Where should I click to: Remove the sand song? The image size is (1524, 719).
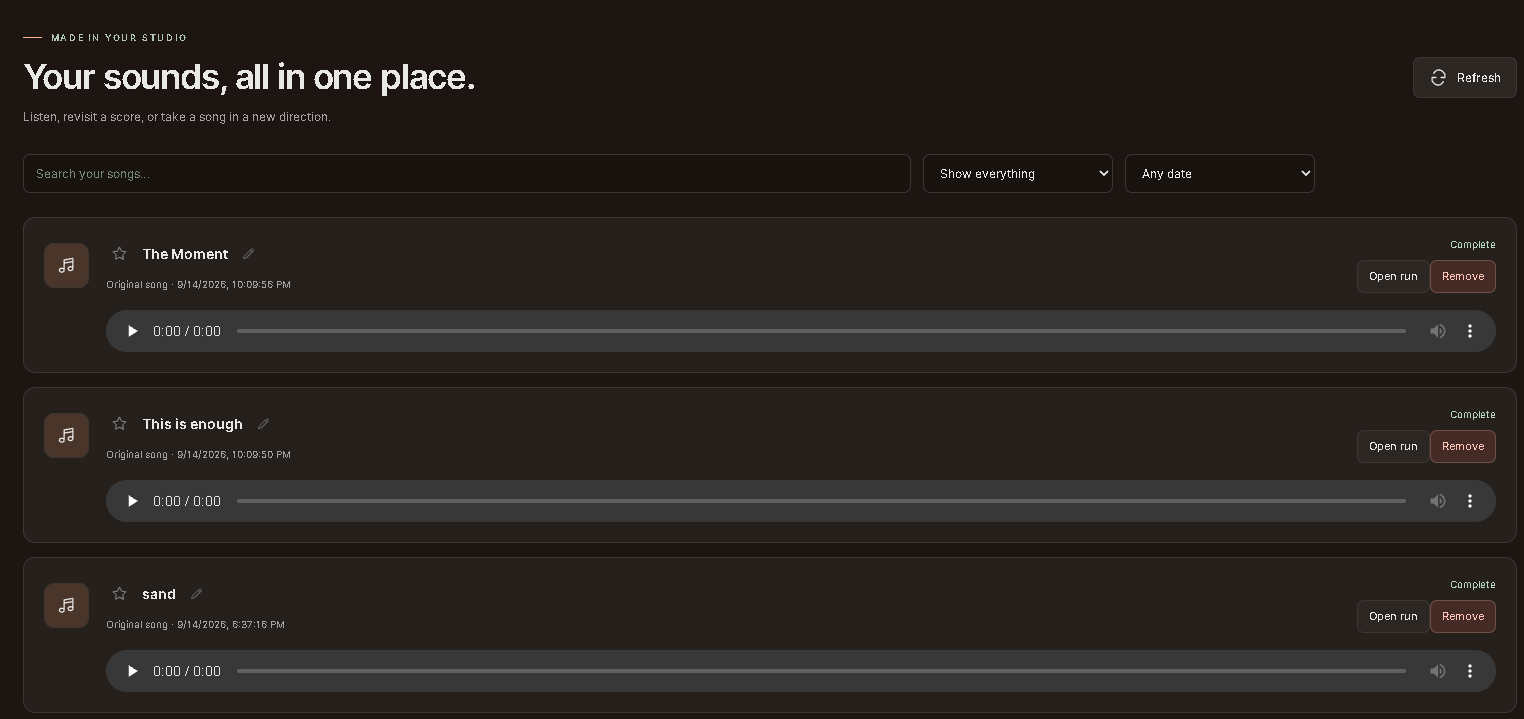click(1462, 617)
